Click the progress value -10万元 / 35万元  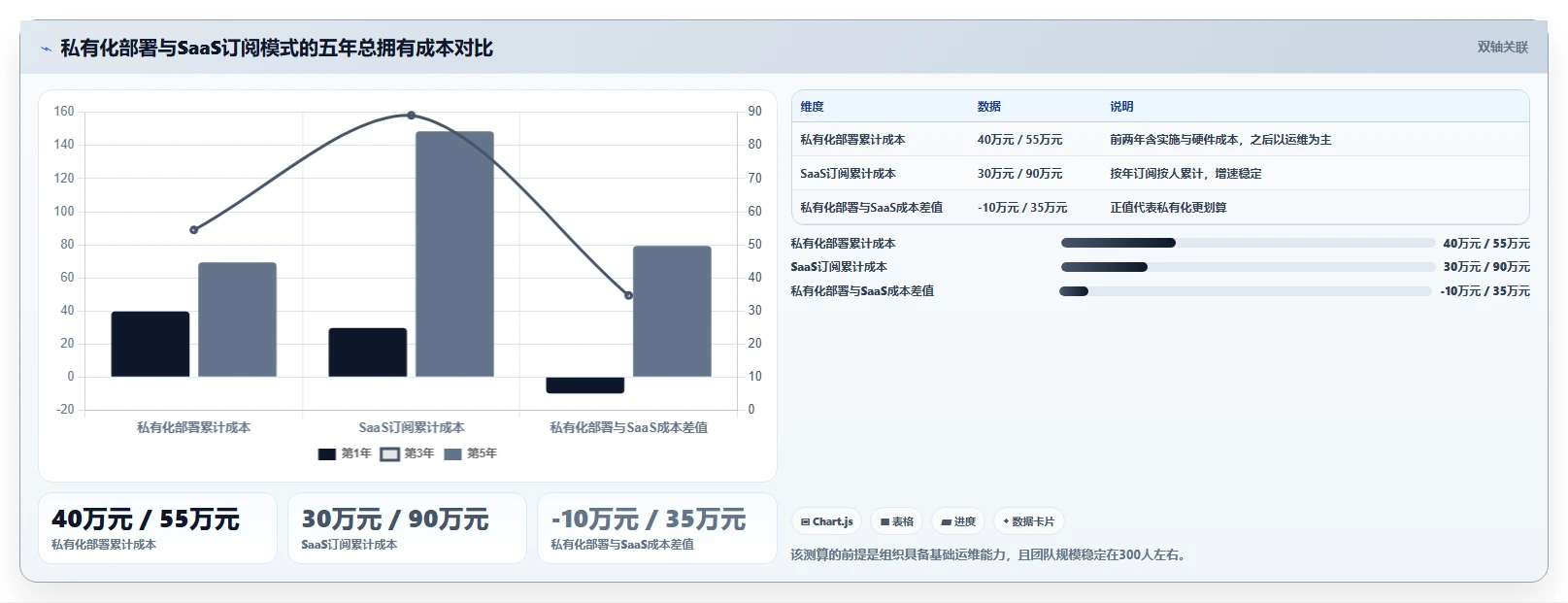pos(1485,291)
